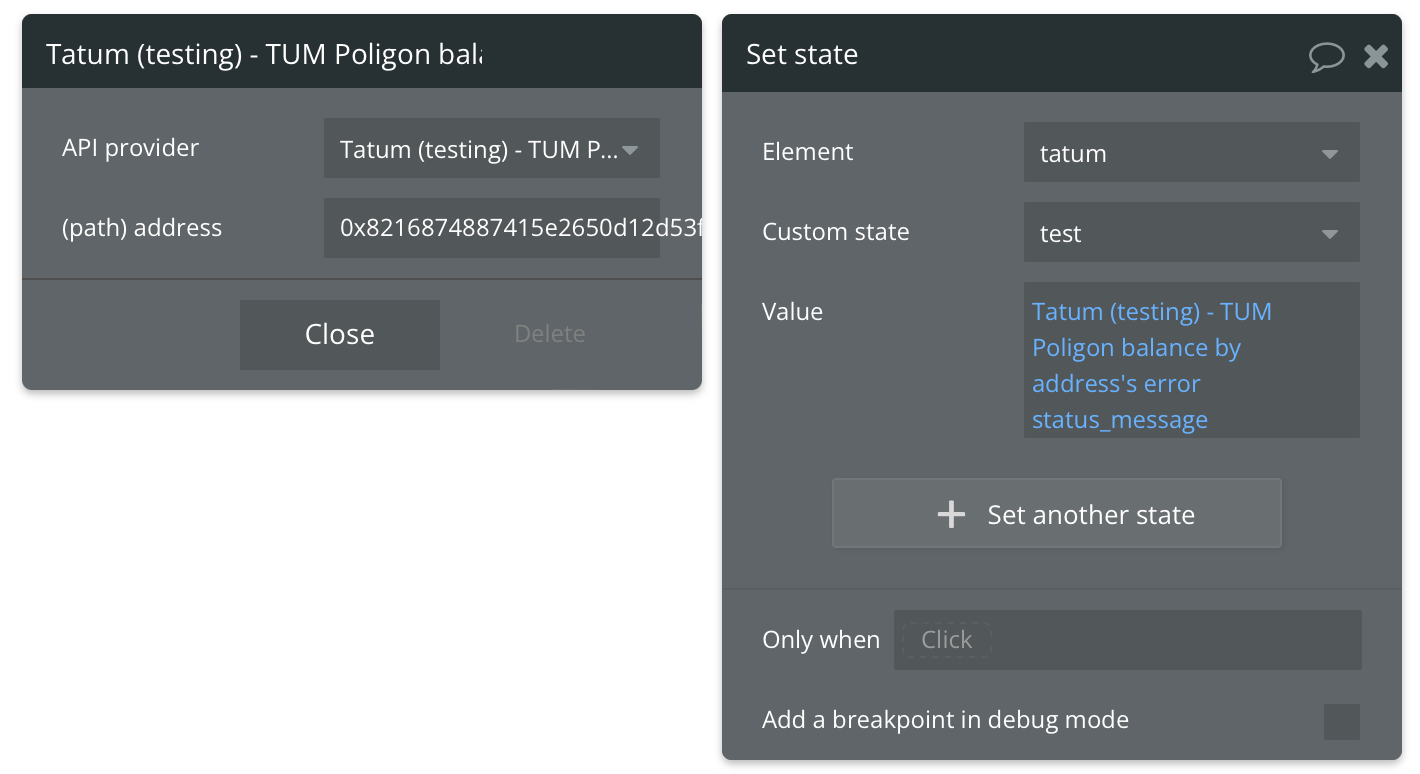Open the Custom state dropdown showing test

tap(1192, 233)
